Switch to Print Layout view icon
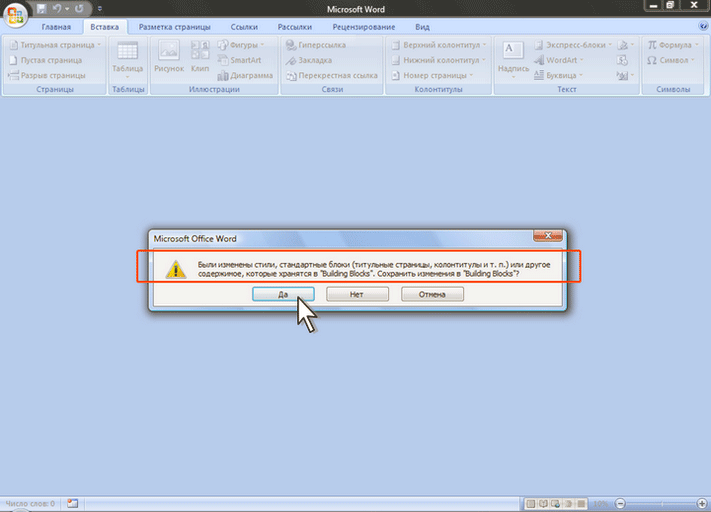Screen dimensions: 711x512 531,503
